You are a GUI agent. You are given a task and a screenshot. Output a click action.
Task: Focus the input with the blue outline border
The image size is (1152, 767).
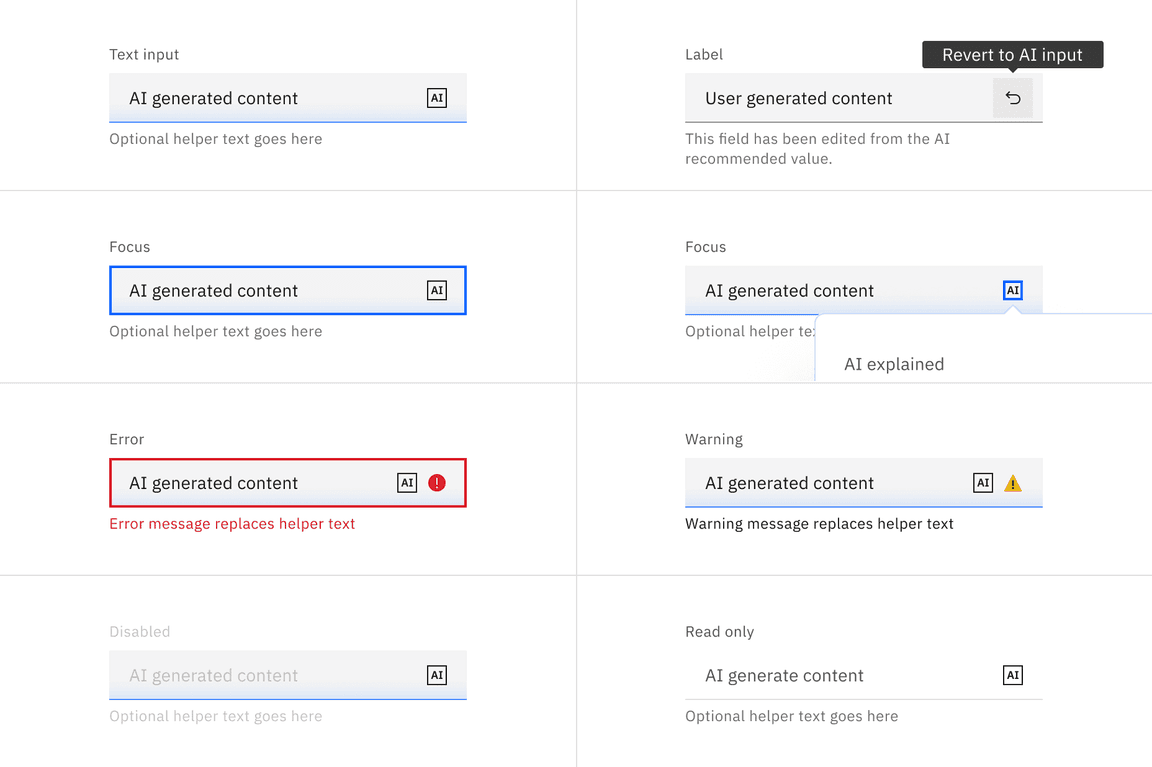tap(260, 291)
